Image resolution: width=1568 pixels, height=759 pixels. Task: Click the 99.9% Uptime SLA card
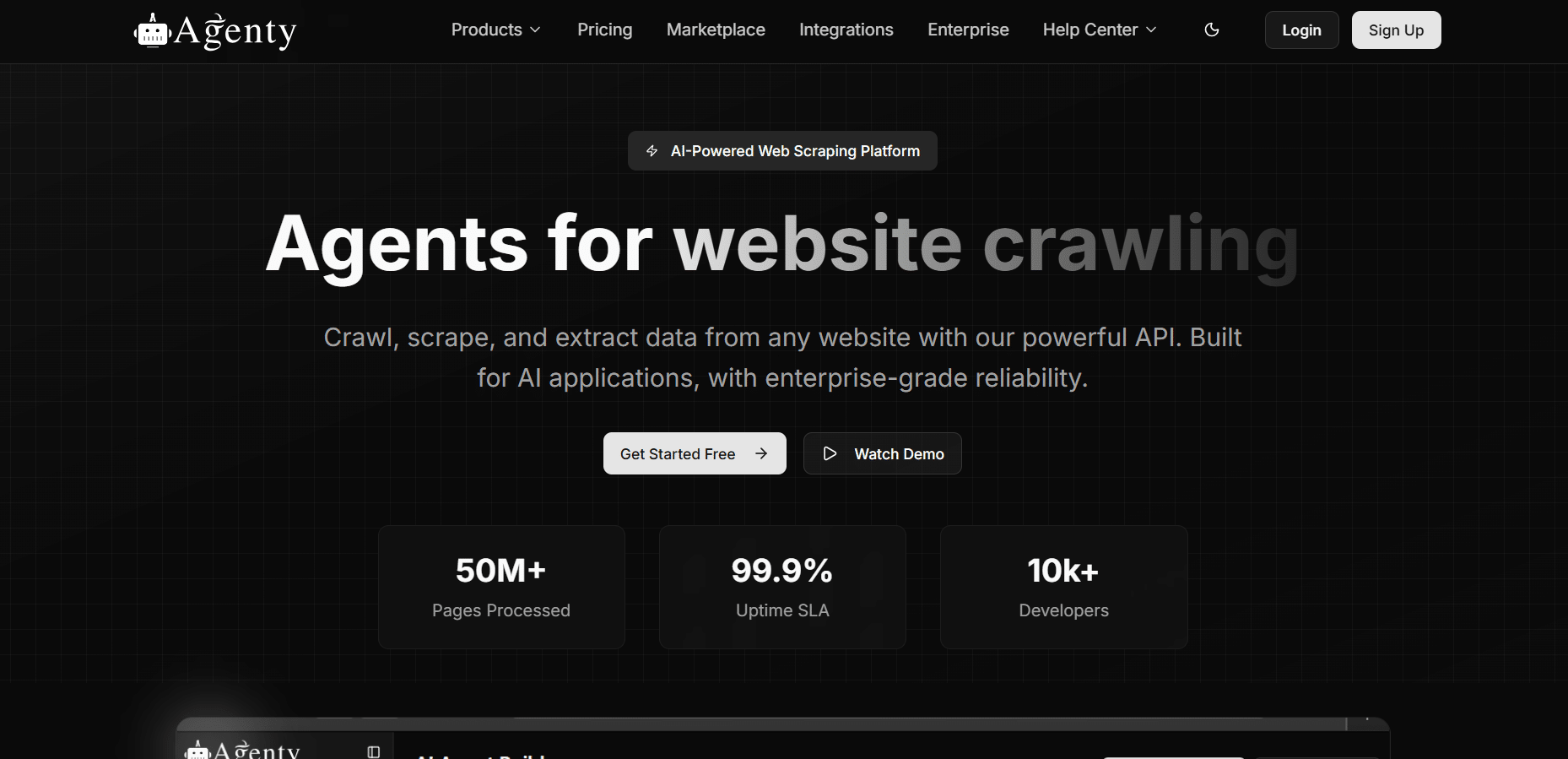[782, 588]
